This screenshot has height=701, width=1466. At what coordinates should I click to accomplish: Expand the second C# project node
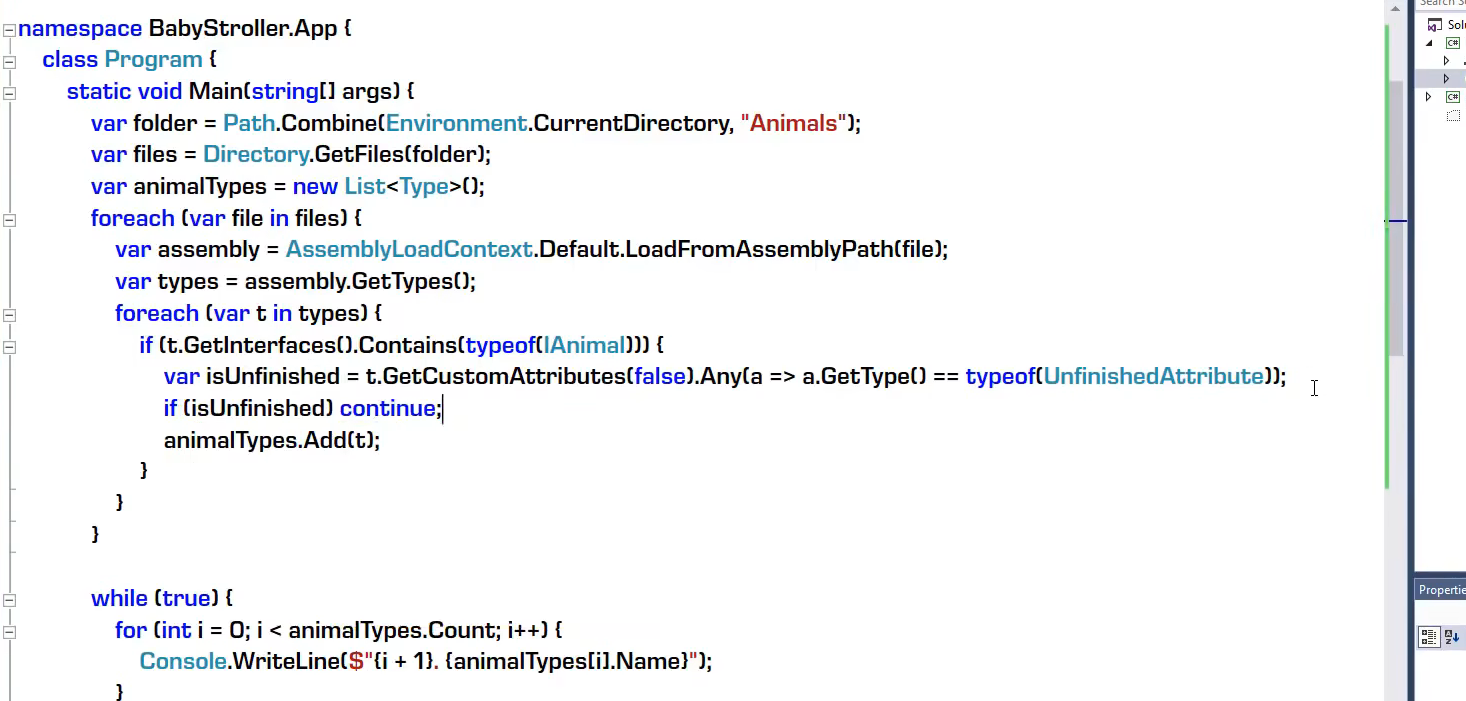(x=1429, y=97)
